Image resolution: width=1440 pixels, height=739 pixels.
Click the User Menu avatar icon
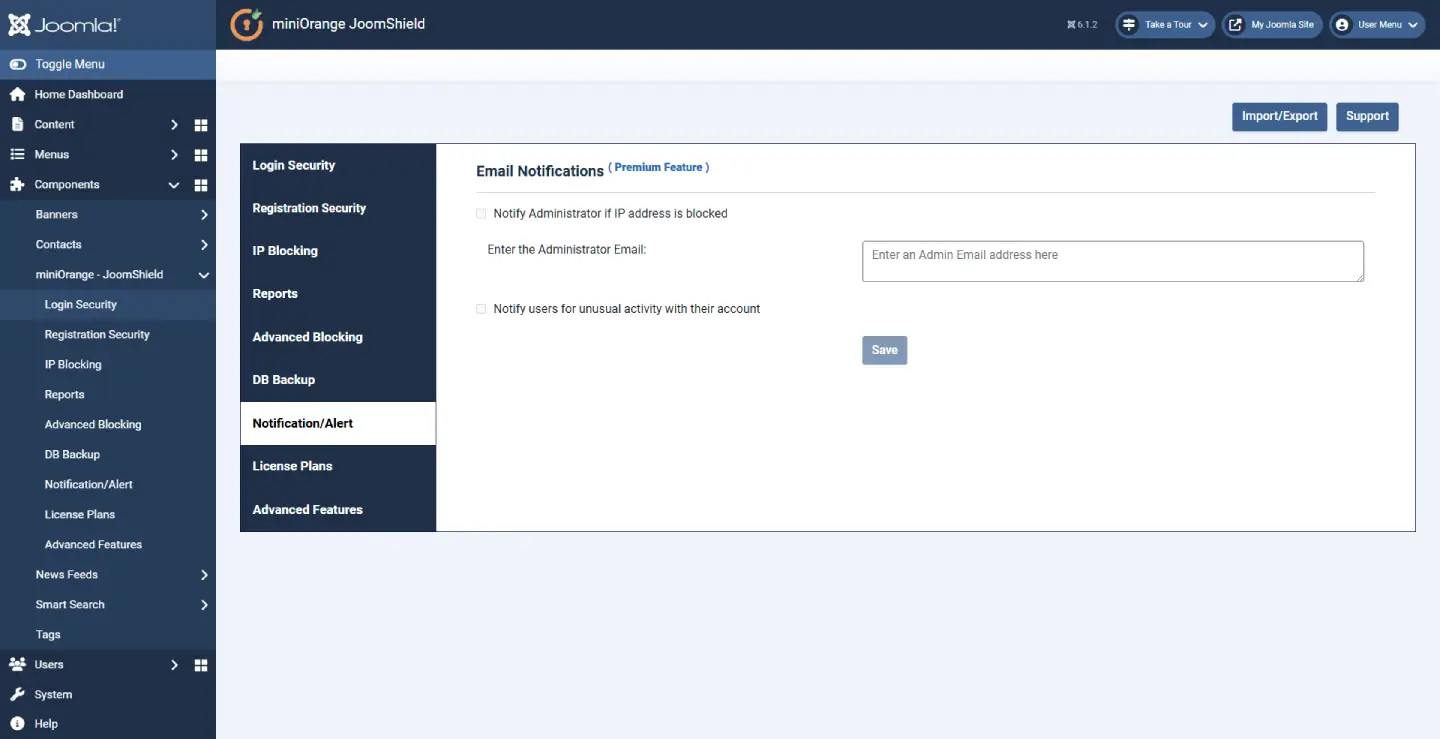[1342, 25]
